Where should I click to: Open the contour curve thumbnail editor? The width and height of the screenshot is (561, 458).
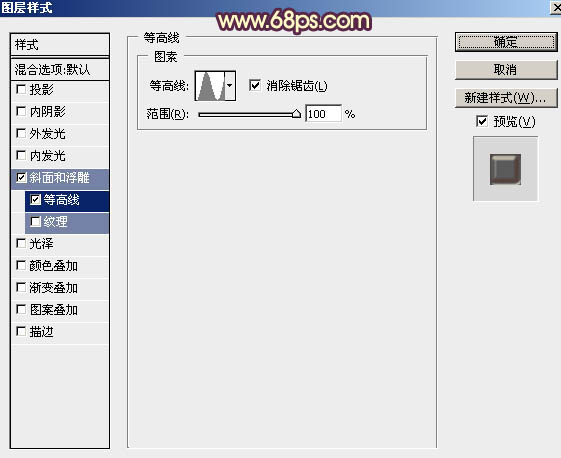point(210,86)
